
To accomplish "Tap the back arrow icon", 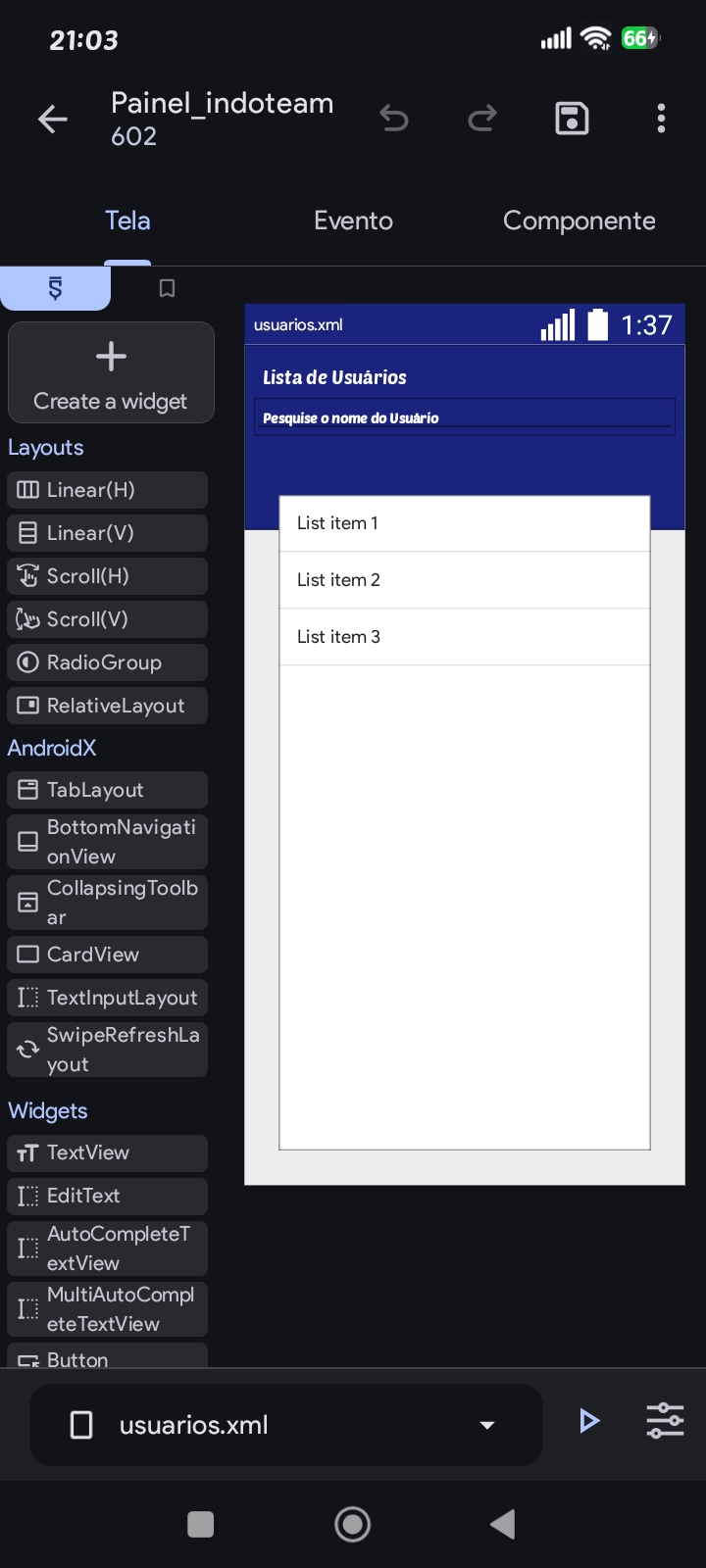I will [x=53, y=120].
